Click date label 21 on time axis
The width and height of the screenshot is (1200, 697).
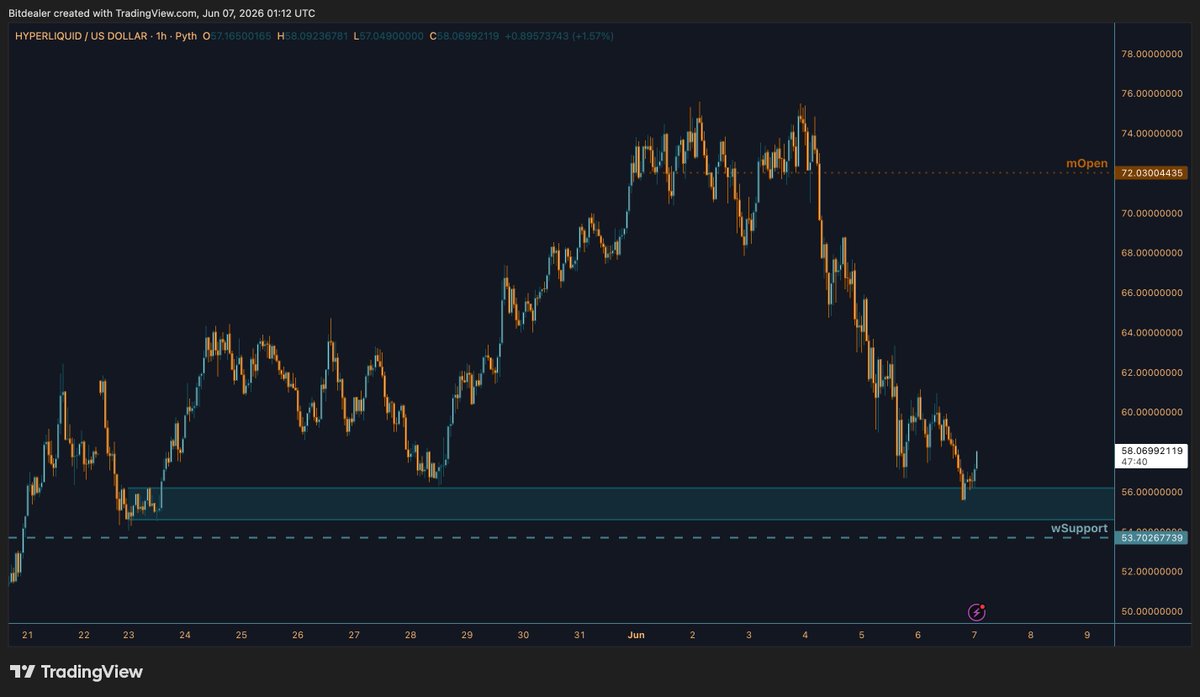point(27,635)
